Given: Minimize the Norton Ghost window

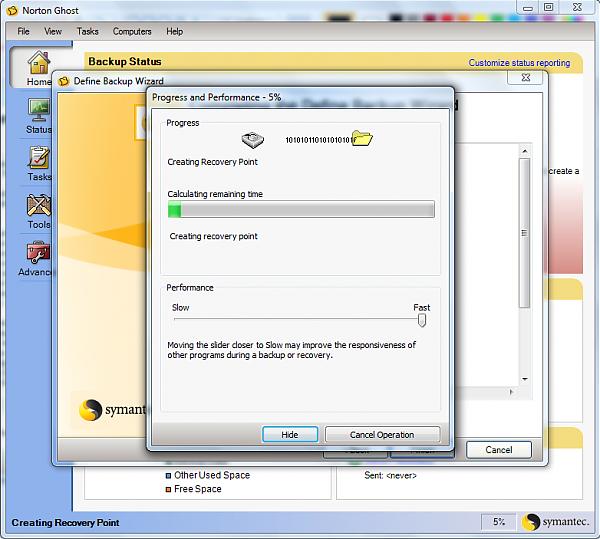Looking at the screenshot, I should (x=528, y=8).
